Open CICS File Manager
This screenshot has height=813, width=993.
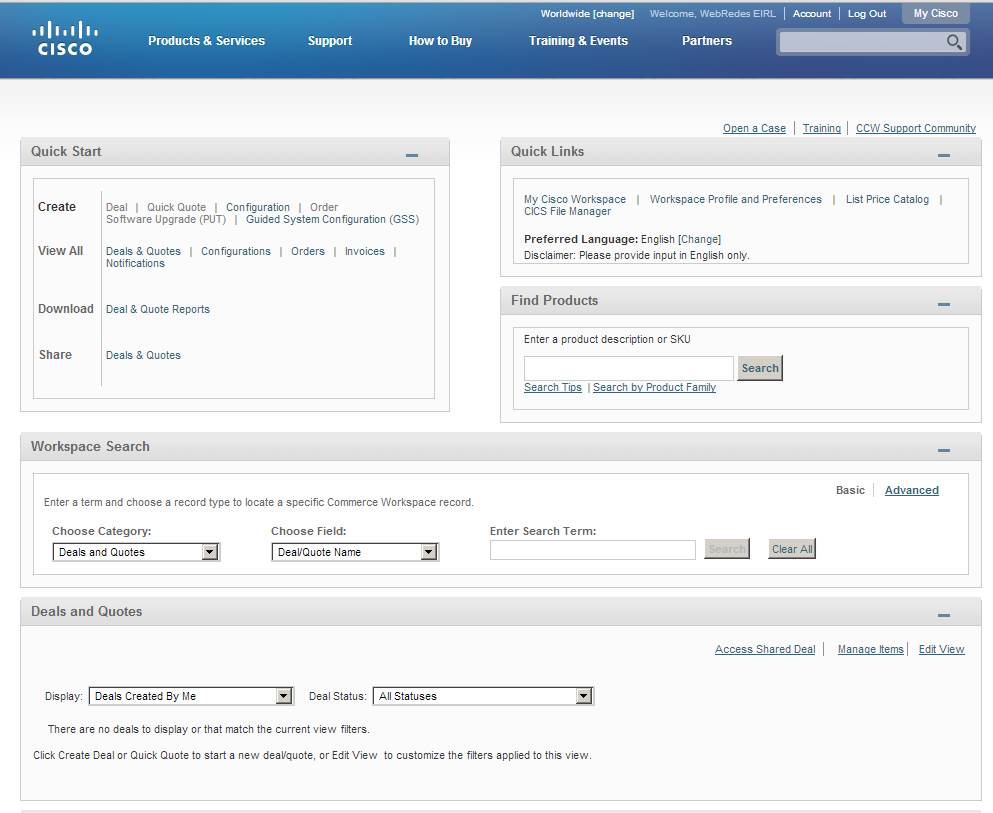pos(567,211)
